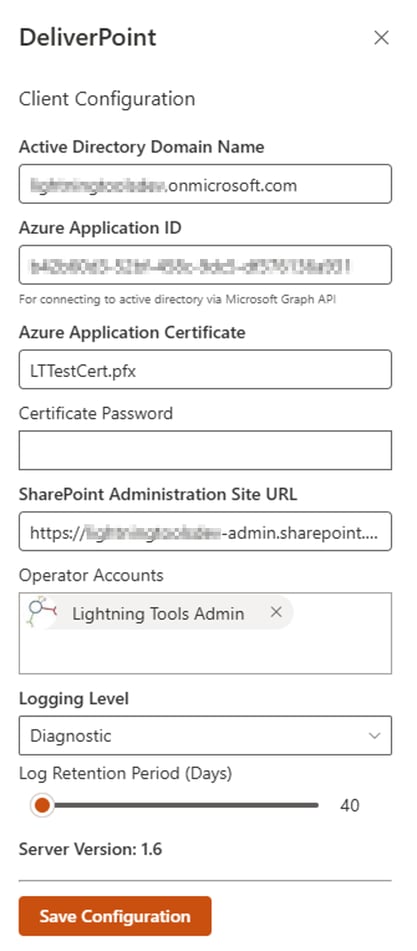This screenshot has width=417, height=951.
Task: Remove Lightning Tools Admin operator account
Action: tap(276, 613)
